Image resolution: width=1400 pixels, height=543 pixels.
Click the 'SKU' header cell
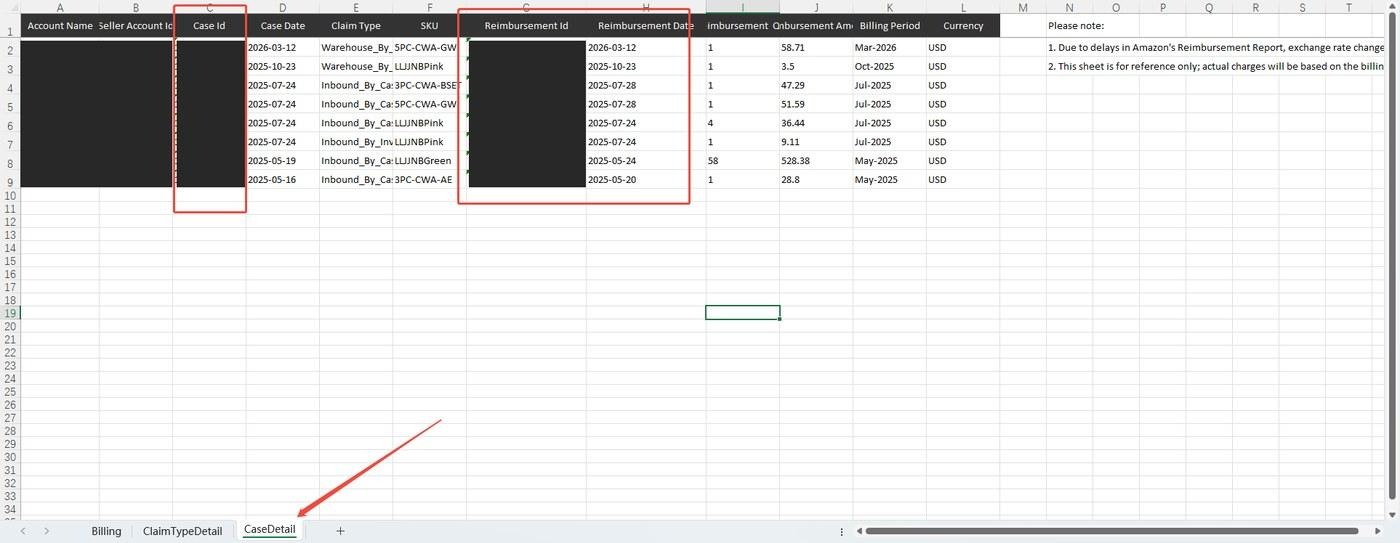(x=429, y=25)
